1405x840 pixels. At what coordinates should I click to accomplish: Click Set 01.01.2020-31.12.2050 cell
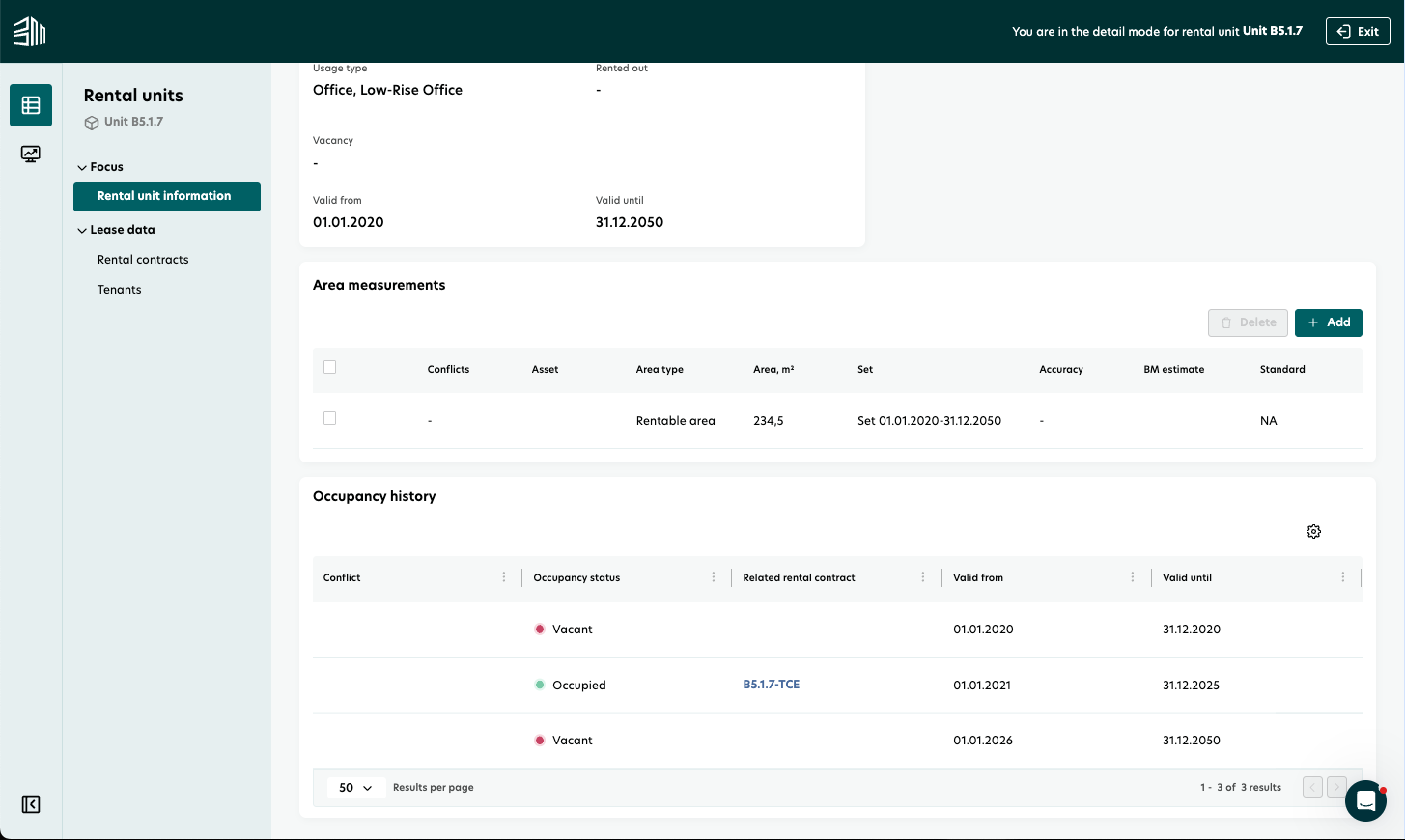click(929, 421)
